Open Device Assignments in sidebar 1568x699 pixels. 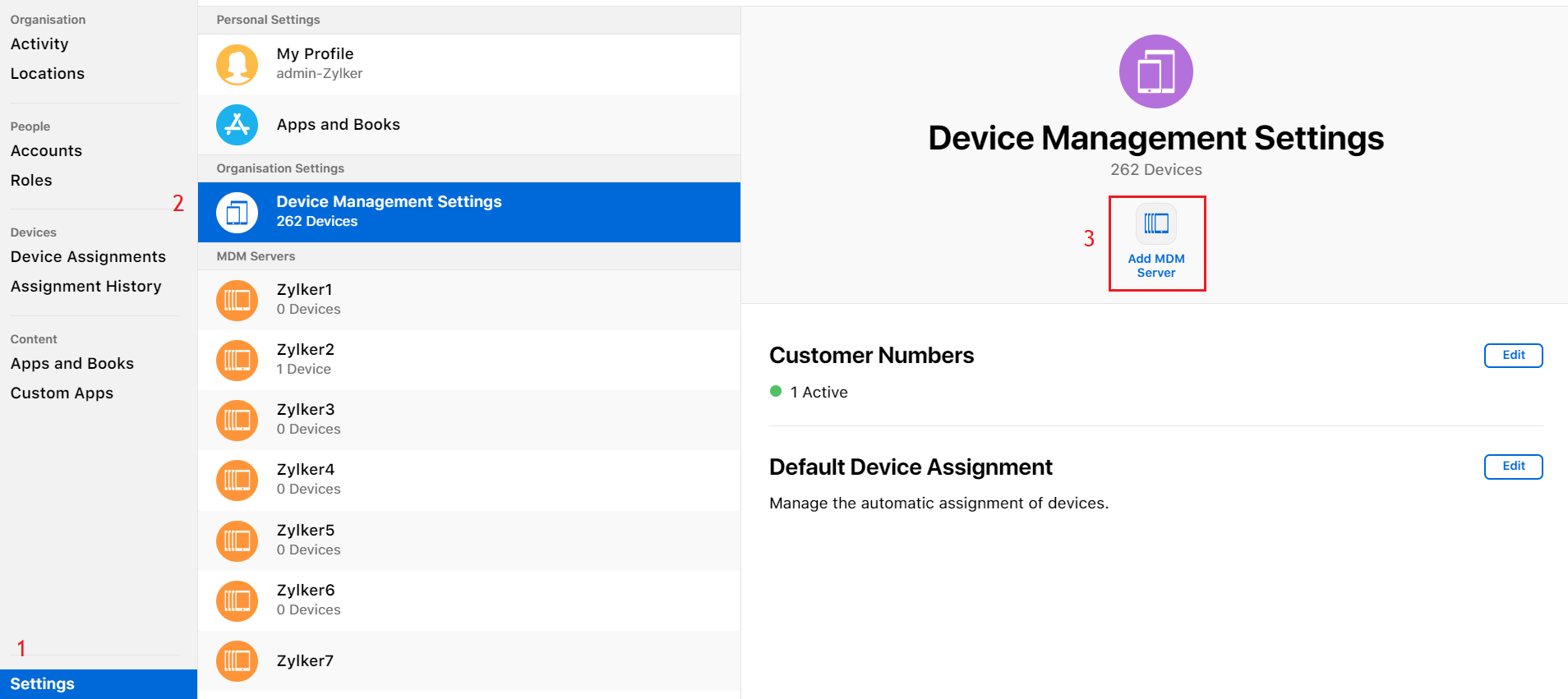(88, 257)
